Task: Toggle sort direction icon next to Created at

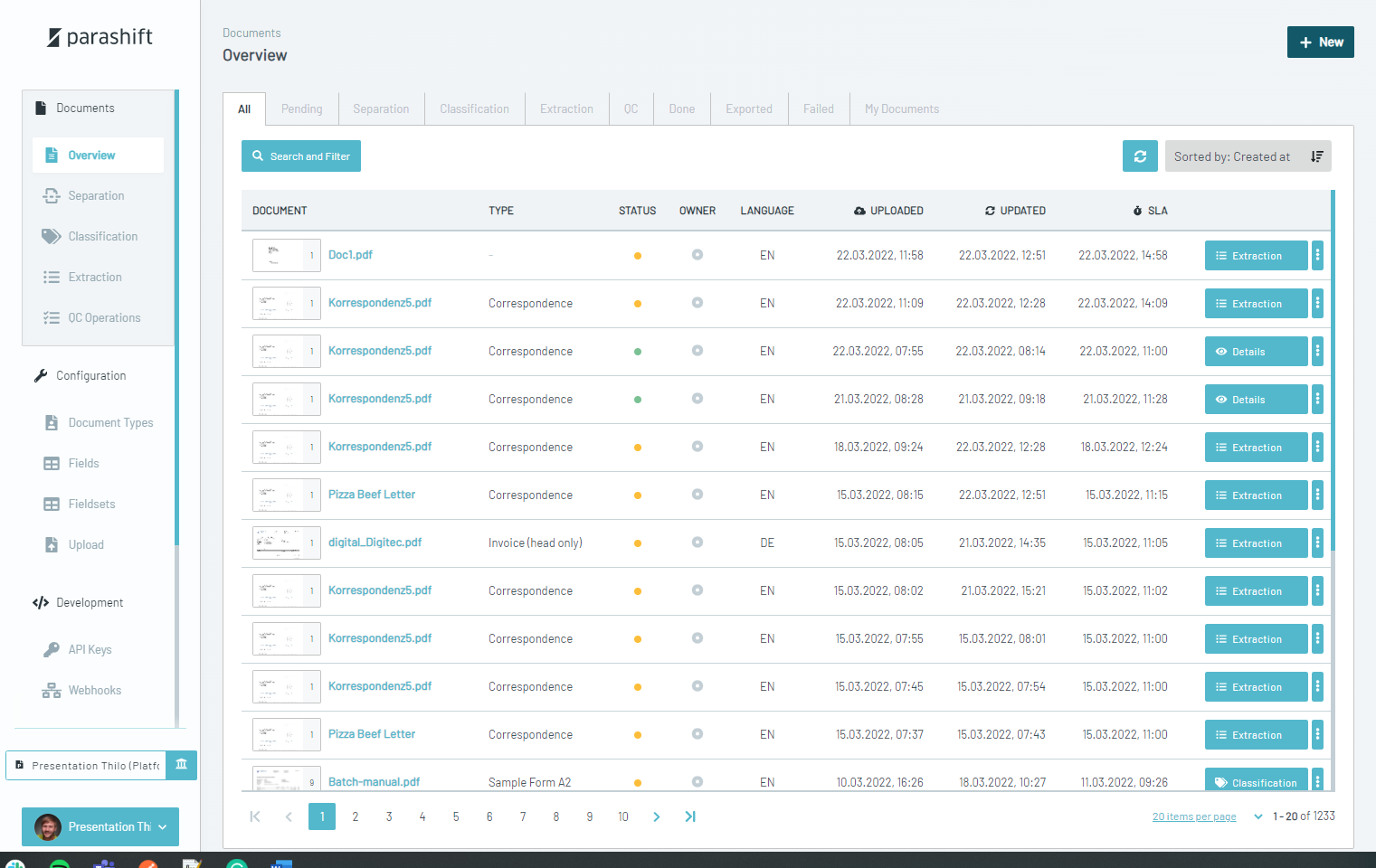Action: pyautogui.click(x=1316, y=156)
